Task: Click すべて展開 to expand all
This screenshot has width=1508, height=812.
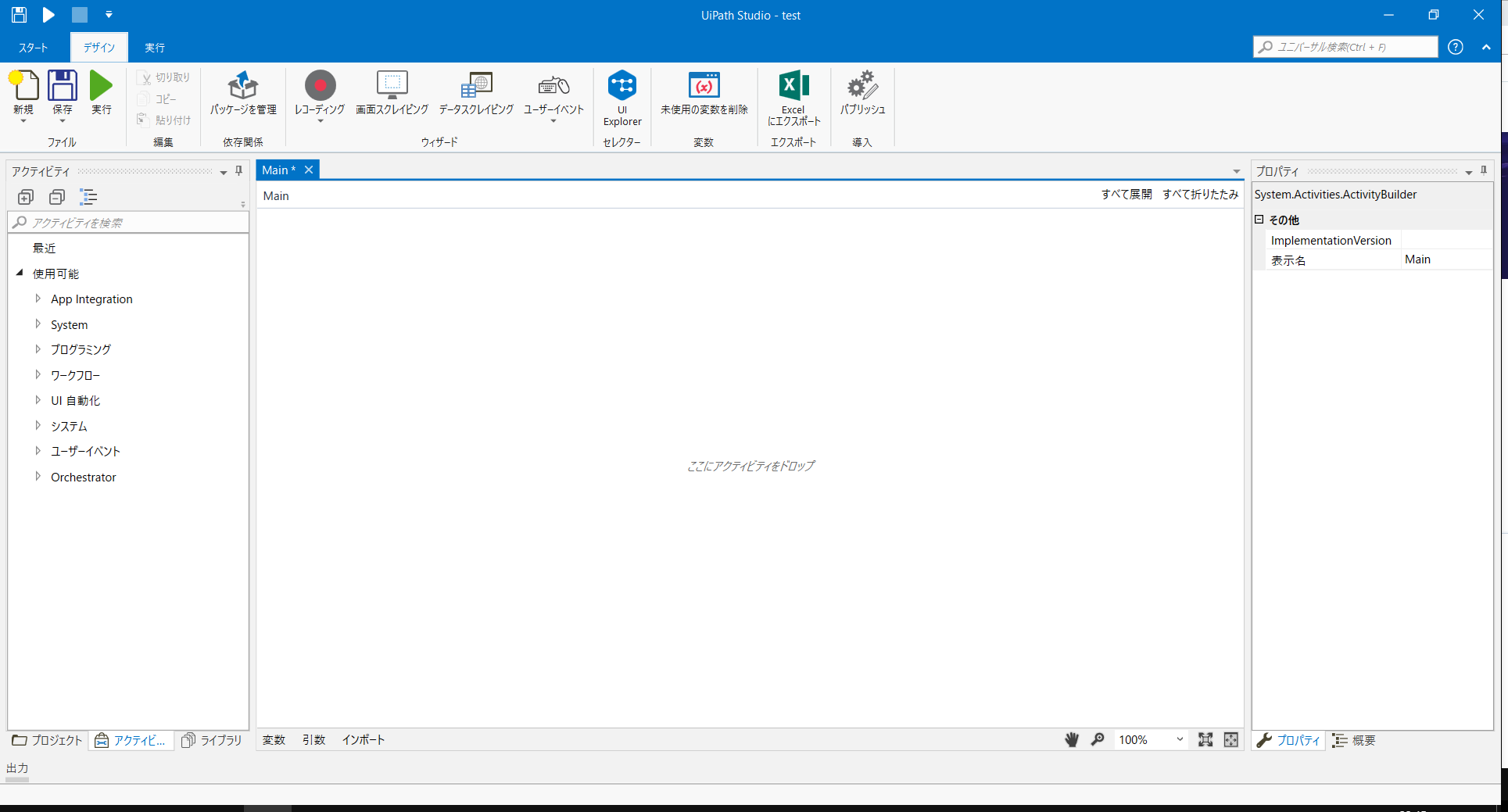Action: [x=1126, y=195]
